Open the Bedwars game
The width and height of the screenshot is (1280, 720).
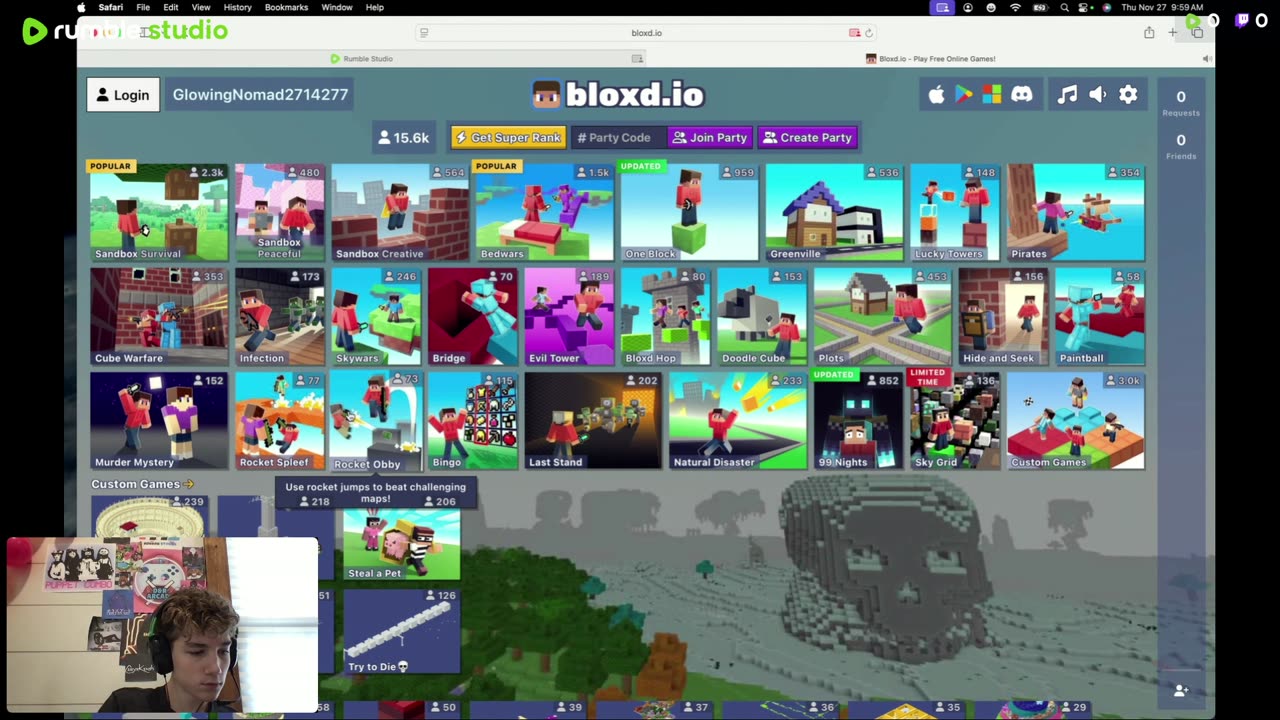pos(544,213)
